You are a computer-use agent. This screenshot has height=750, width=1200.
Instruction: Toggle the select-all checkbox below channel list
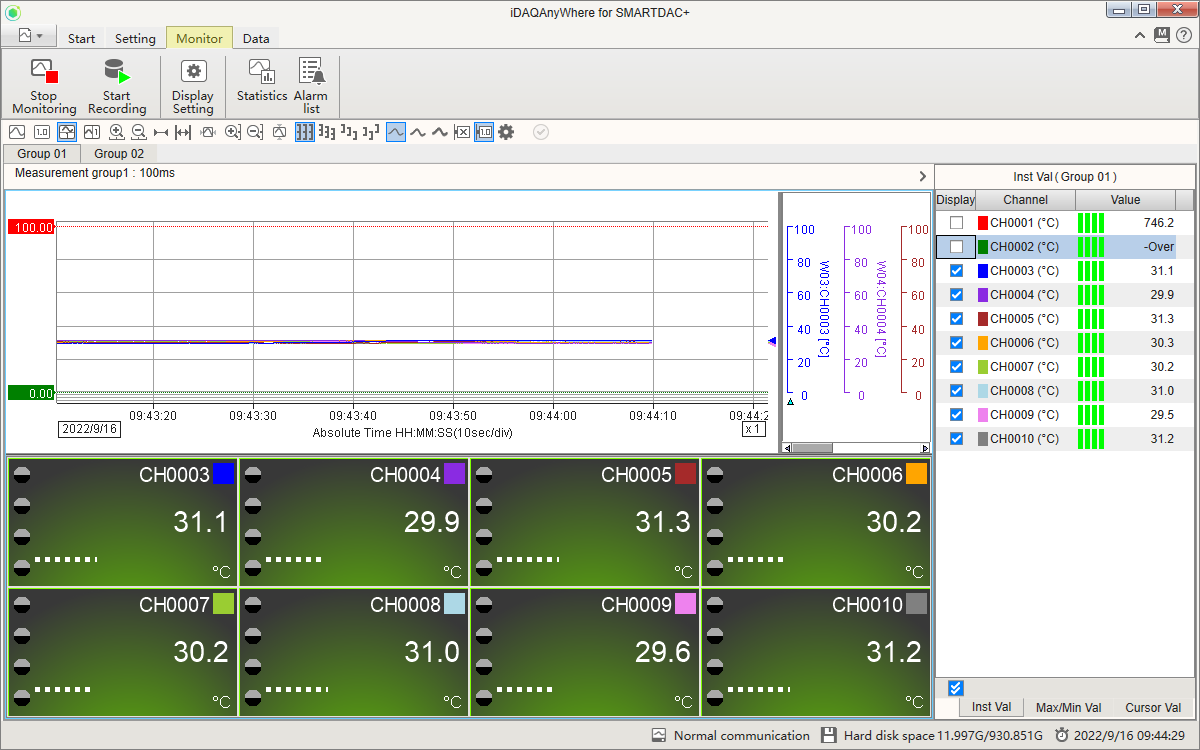tap(955, 688)
